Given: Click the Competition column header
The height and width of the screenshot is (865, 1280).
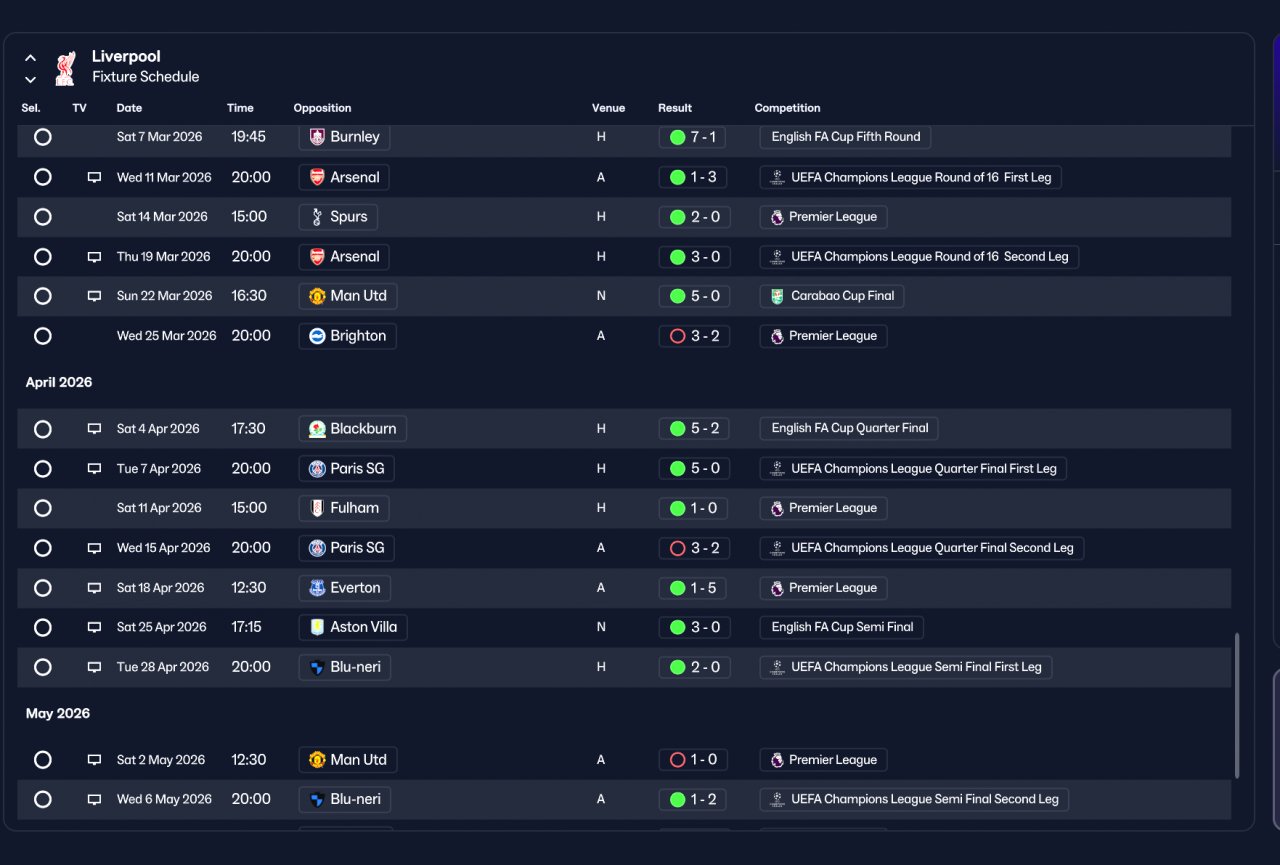Looking at the screenshot, I should point(787,108).
